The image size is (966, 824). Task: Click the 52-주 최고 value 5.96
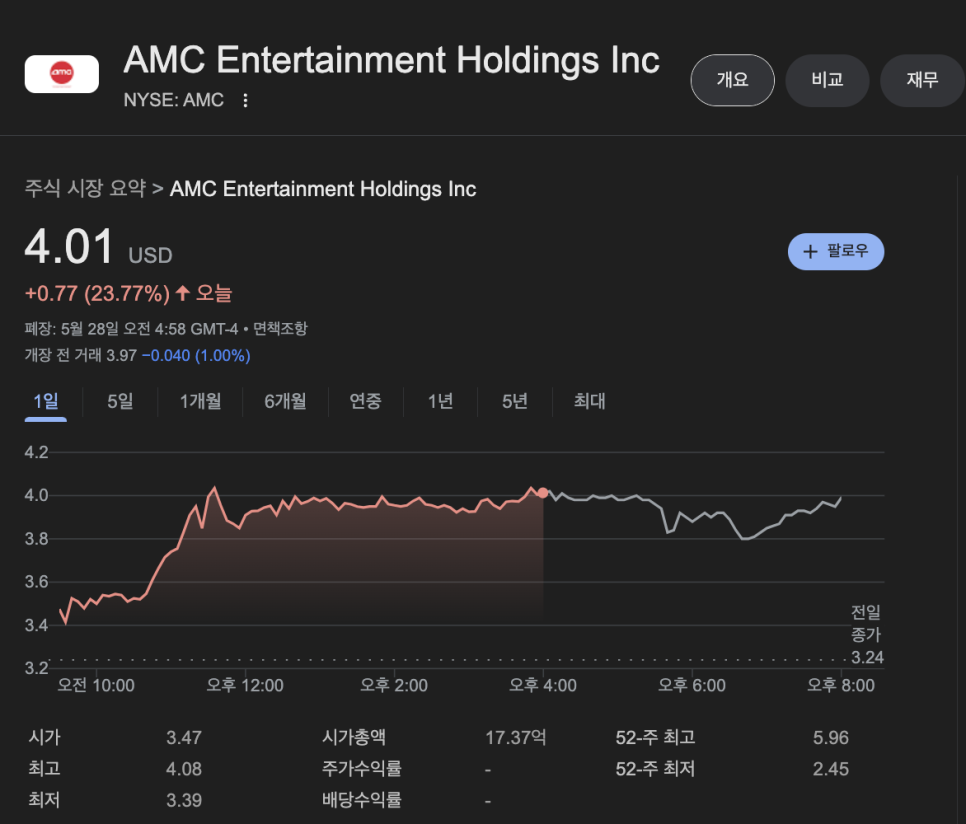coord(830,738)
